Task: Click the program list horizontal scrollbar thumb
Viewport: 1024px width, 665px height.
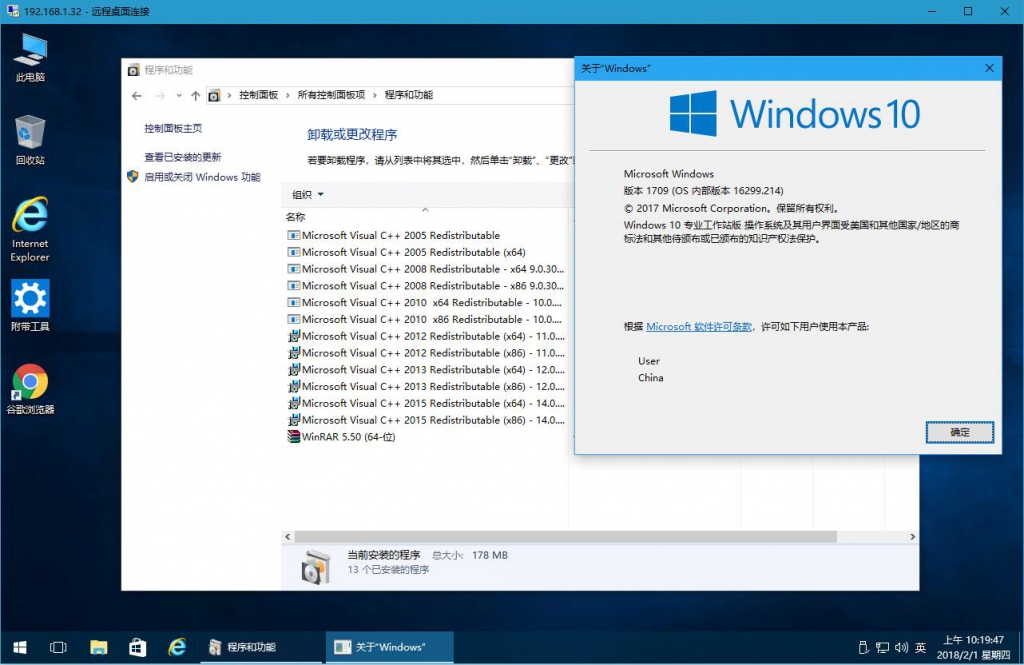Action: pyautogui.click(x=566, y=537)
